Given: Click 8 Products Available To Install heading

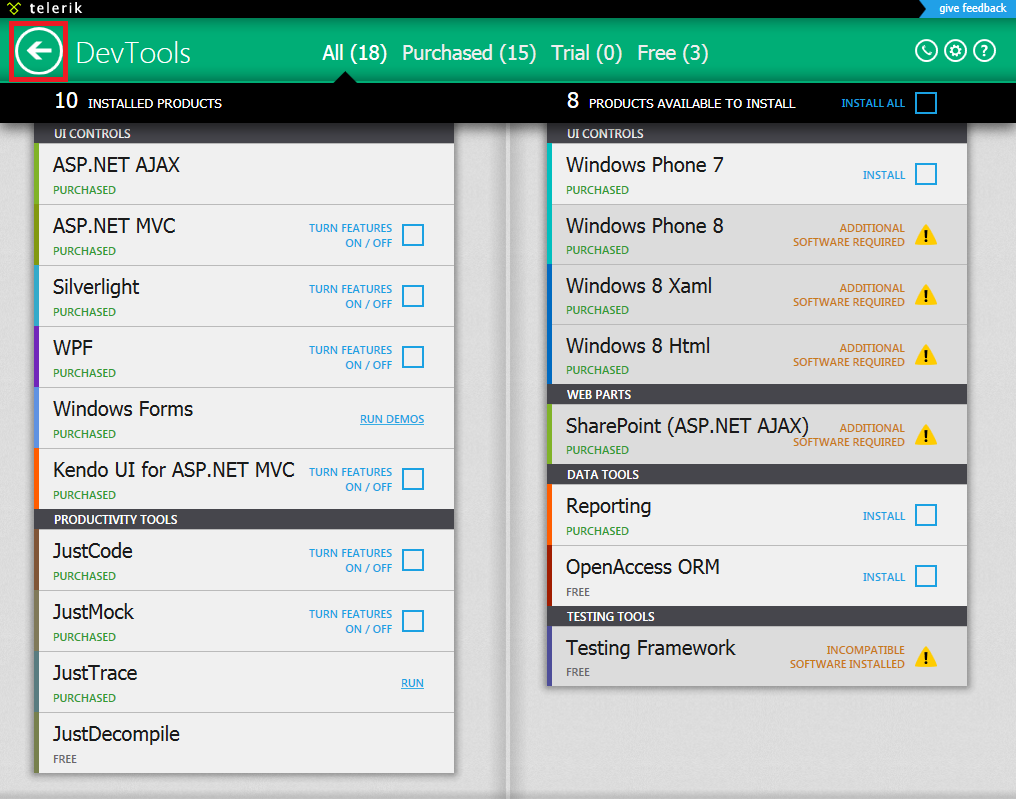Looking at the screenshot, I should [x=680, y=102].
